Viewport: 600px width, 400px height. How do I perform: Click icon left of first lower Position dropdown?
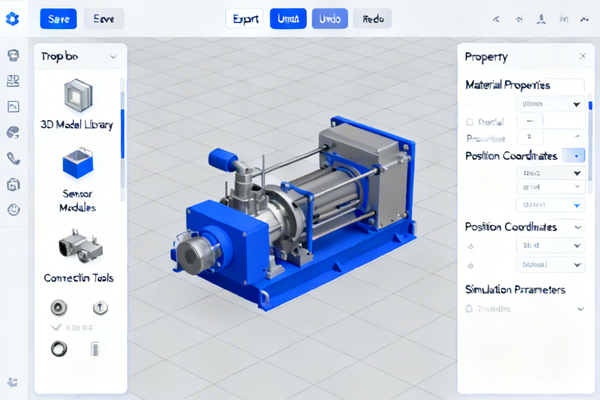coord(471,246)
